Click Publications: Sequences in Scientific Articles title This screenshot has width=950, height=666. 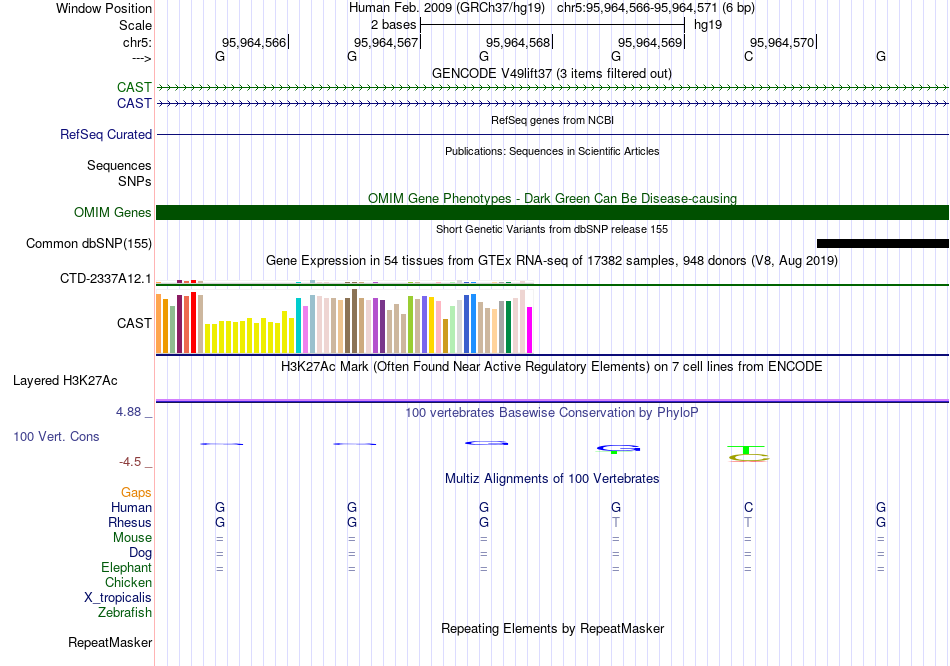click(552, 152)
